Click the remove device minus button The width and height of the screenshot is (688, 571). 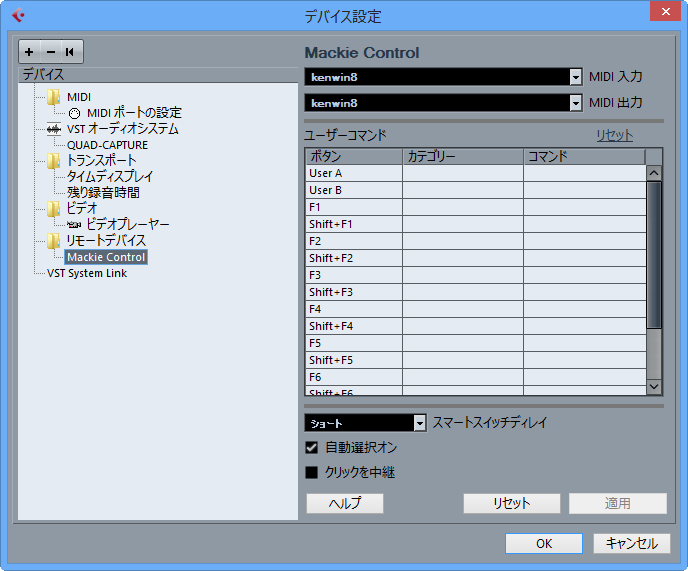(x=51, y=52)
